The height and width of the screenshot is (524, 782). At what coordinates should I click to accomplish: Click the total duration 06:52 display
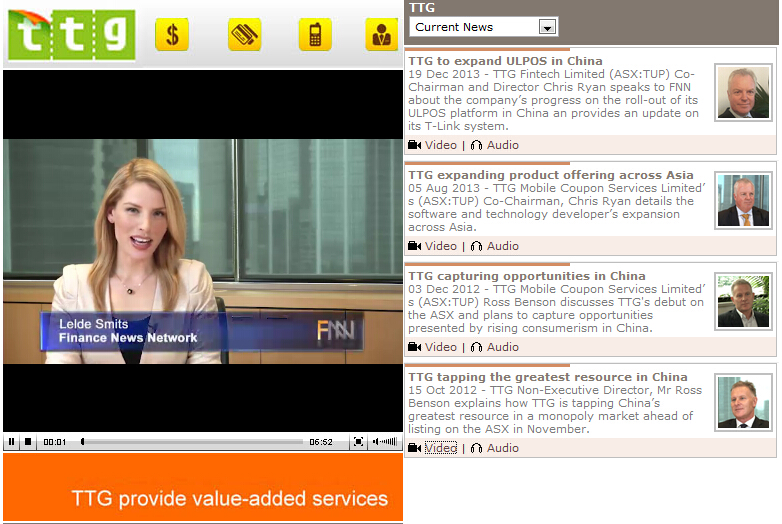(x=321, y=442)
